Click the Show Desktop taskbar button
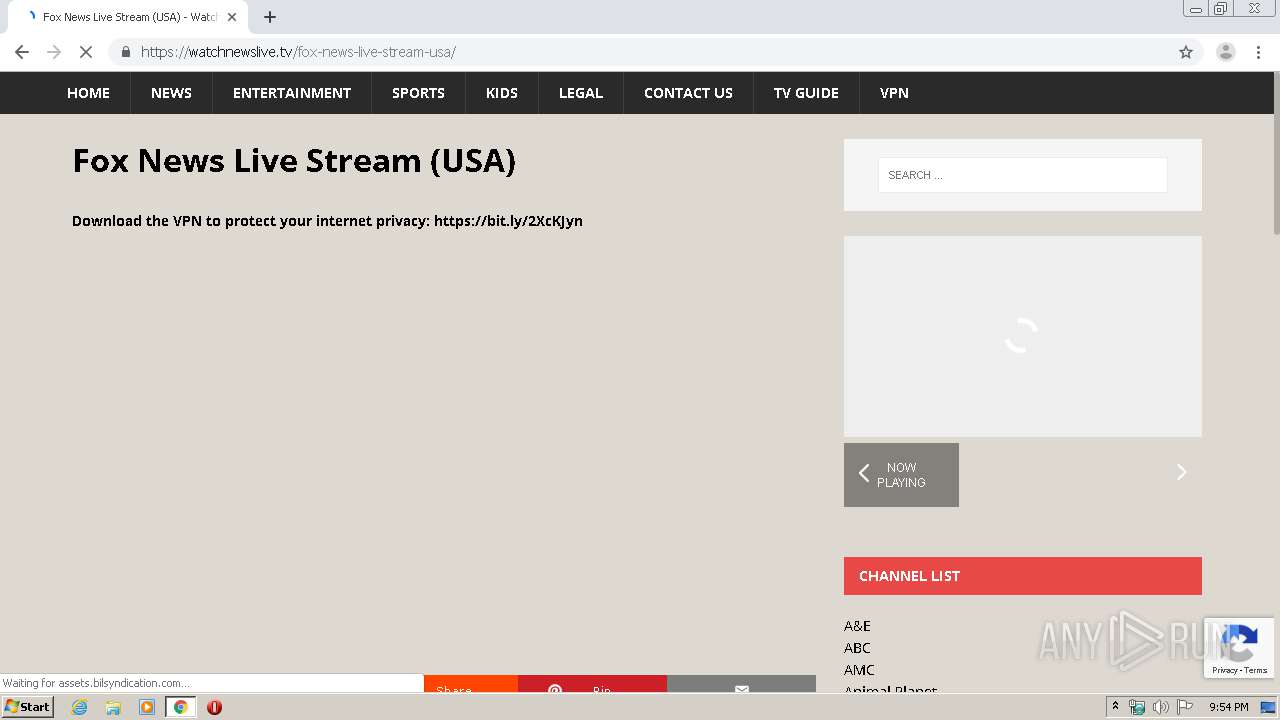Image resolution: width=1280 pixels, height=720 pixels. coord(1270,707)
